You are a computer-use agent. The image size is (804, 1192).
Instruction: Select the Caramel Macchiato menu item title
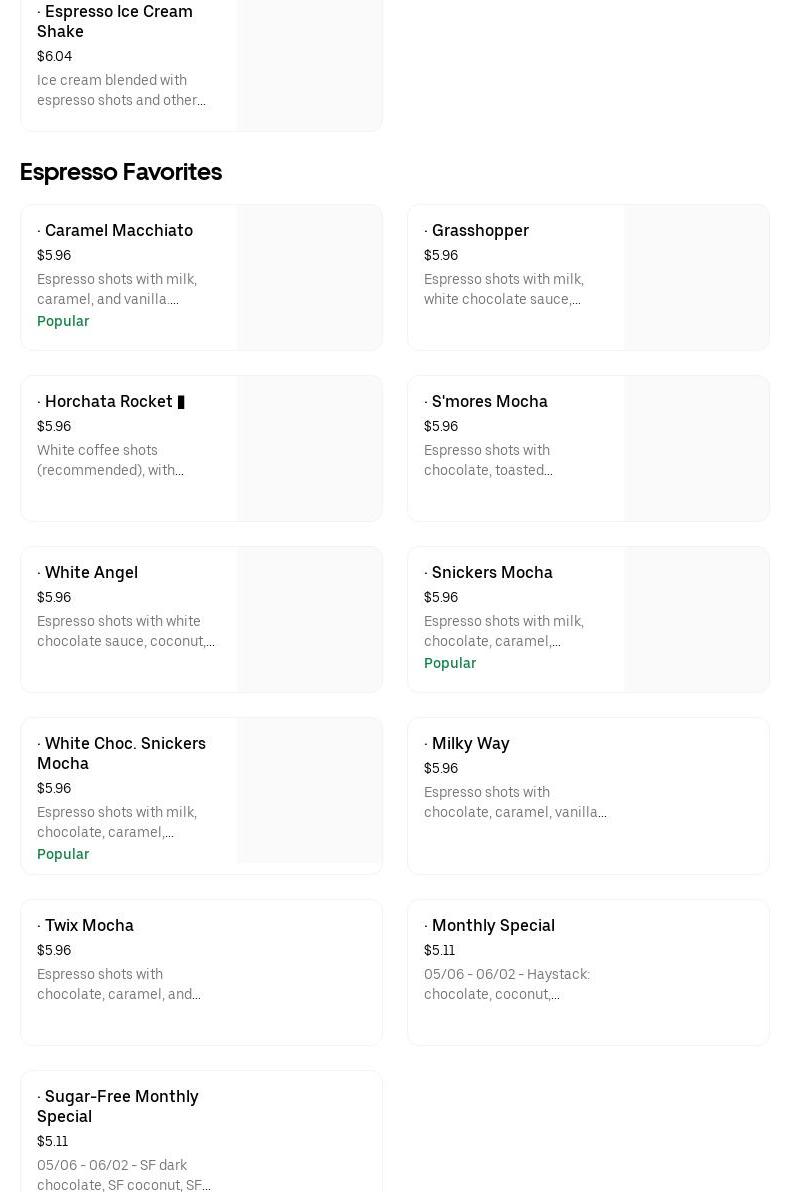[x=118, y=230]
